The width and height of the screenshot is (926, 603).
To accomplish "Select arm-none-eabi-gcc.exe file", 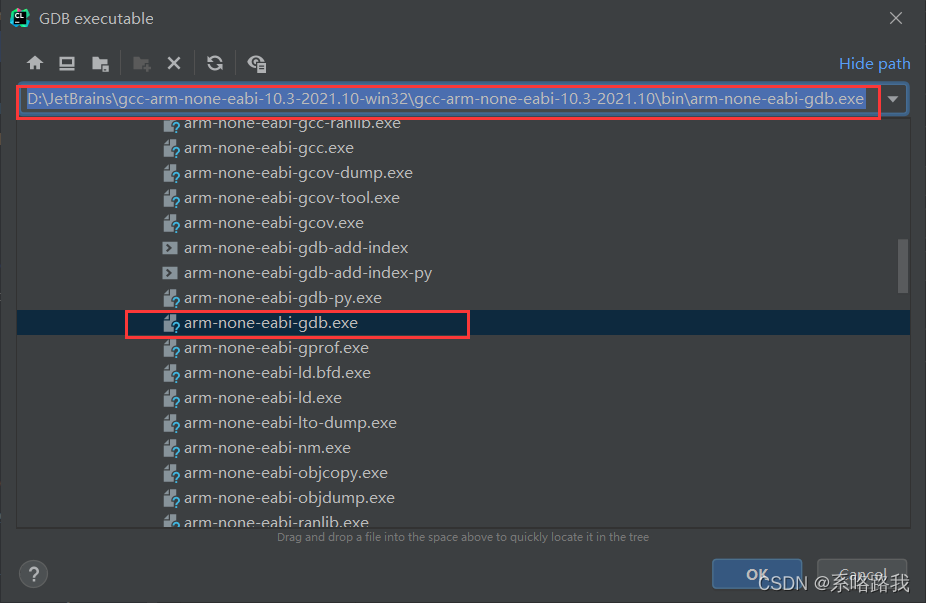I will click(x=269, y=148).
